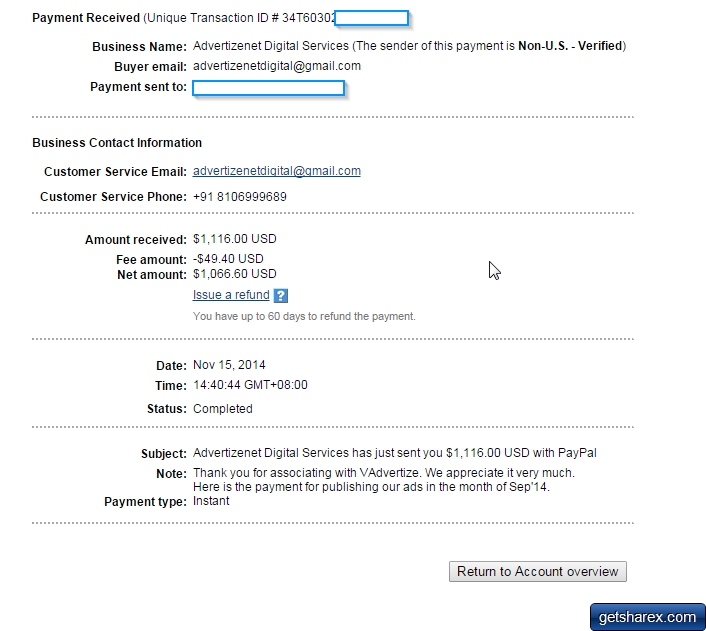Select the note line about Sep'14 ads payment
Image resolution: width=706 pixels, height=631 pixels.
point(371,487)
